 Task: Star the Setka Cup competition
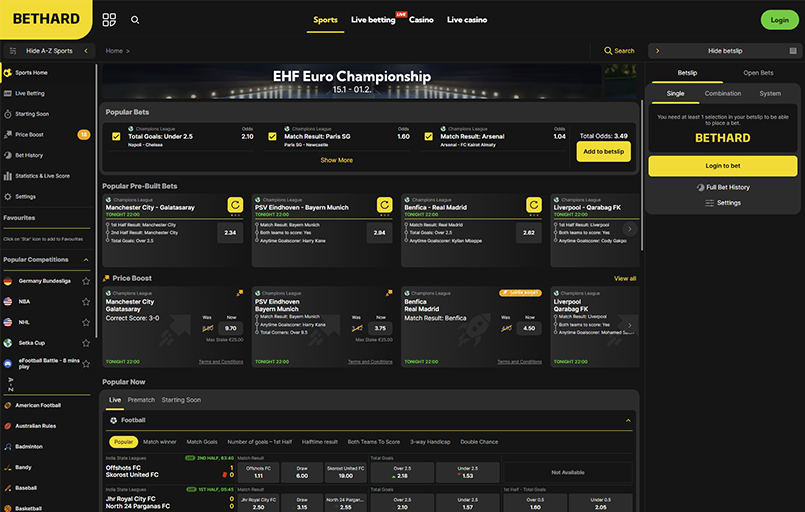click(86, 343)
